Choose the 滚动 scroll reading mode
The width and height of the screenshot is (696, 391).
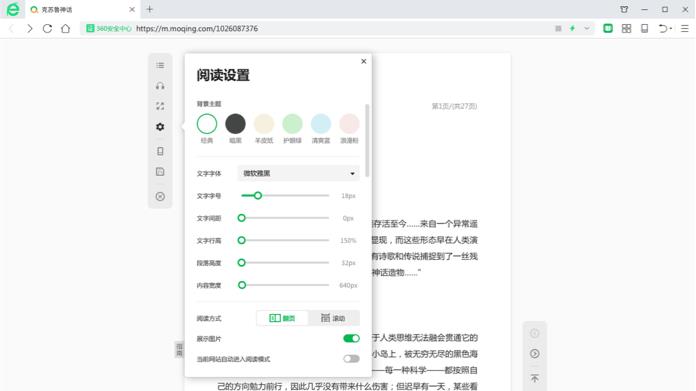[333, 318]
